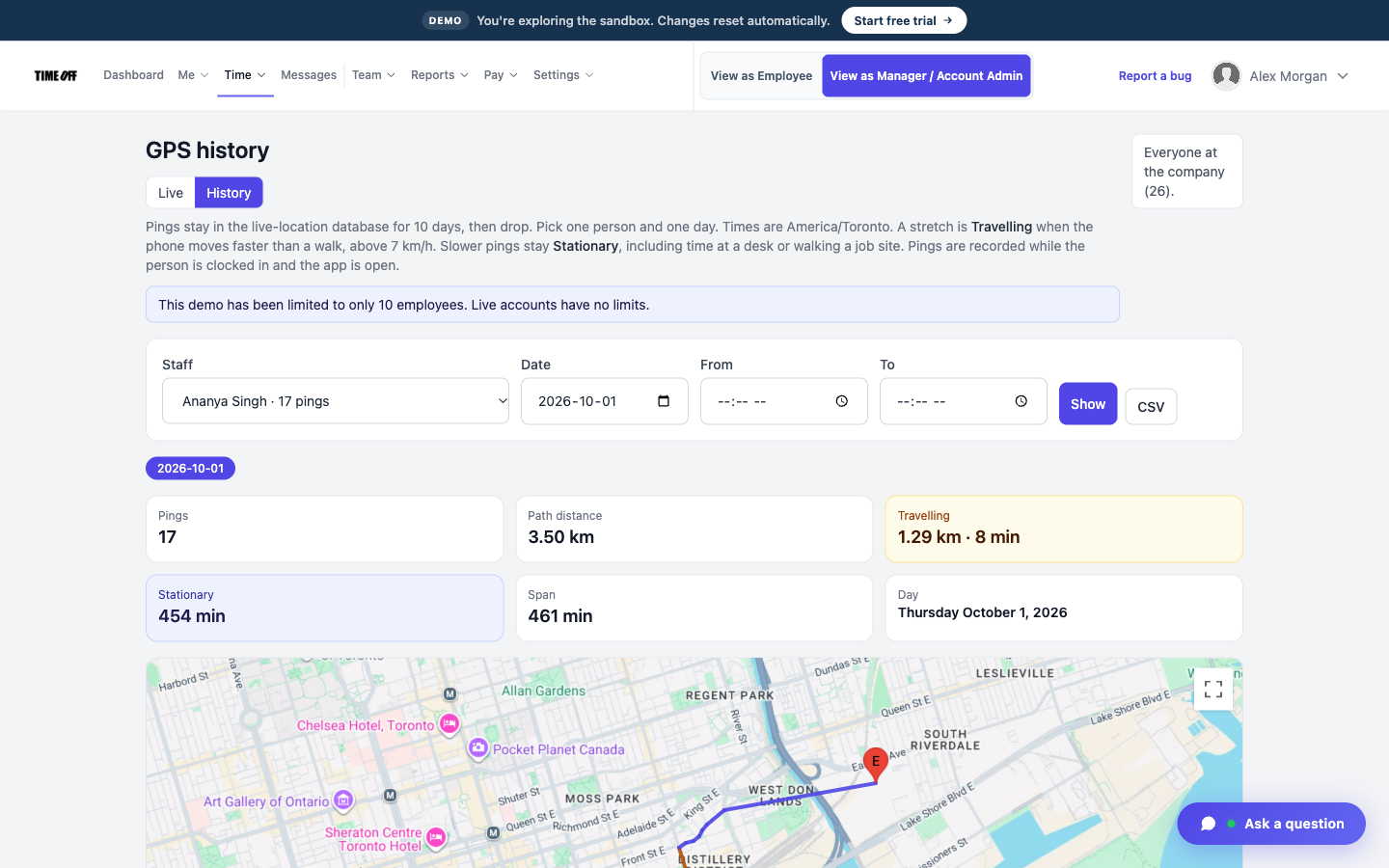Click the Span 461 min card
The width and height of the screenshot is (1389, 868).
(694, 608)
